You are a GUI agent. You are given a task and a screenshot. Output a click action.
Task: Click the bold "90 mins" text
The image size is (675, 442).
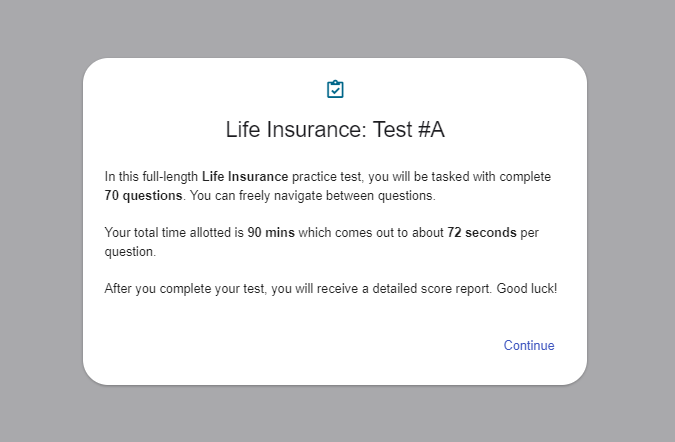[x=269, y=233]
